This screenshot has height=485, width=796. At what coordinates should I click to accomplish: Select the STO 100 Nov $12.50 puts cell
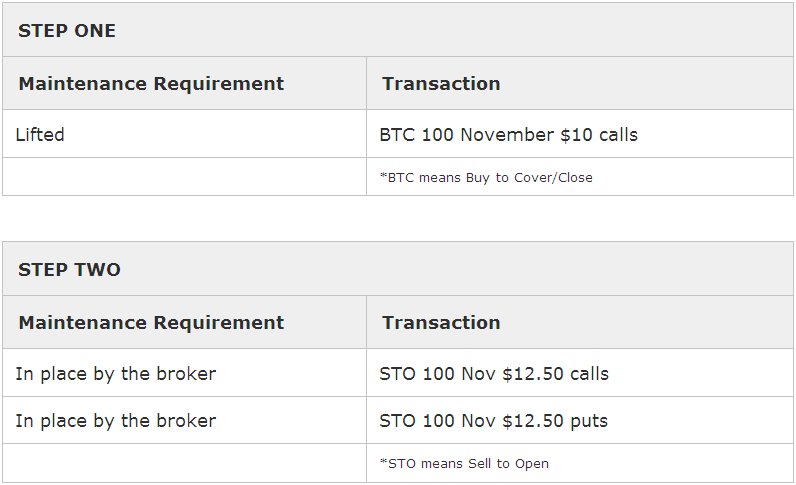coord(493,421)
